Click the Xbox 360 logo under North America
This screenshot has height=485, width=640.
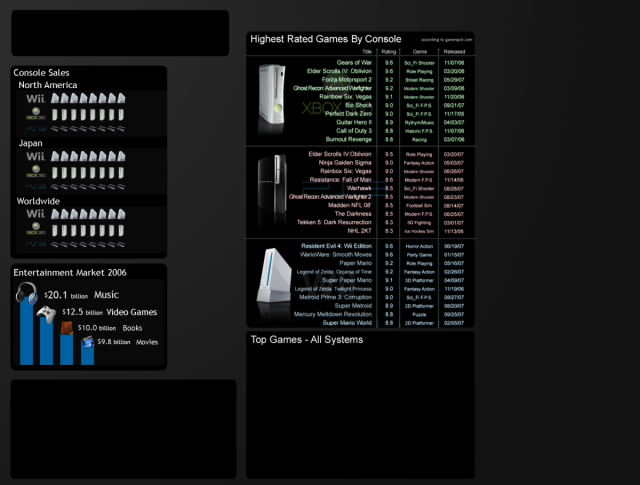point(36,114)
